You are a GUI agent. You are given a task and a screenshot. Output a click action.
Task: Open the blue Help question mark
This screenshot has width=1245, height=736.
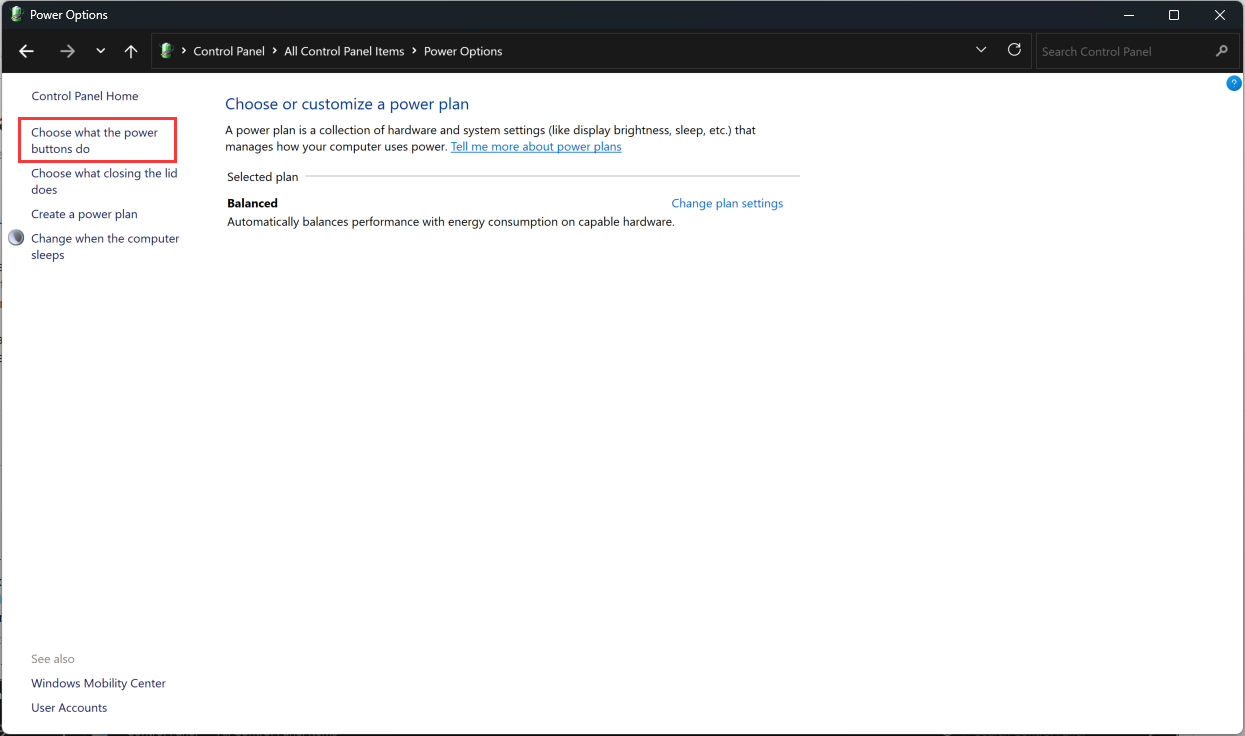pos(1233,83)
